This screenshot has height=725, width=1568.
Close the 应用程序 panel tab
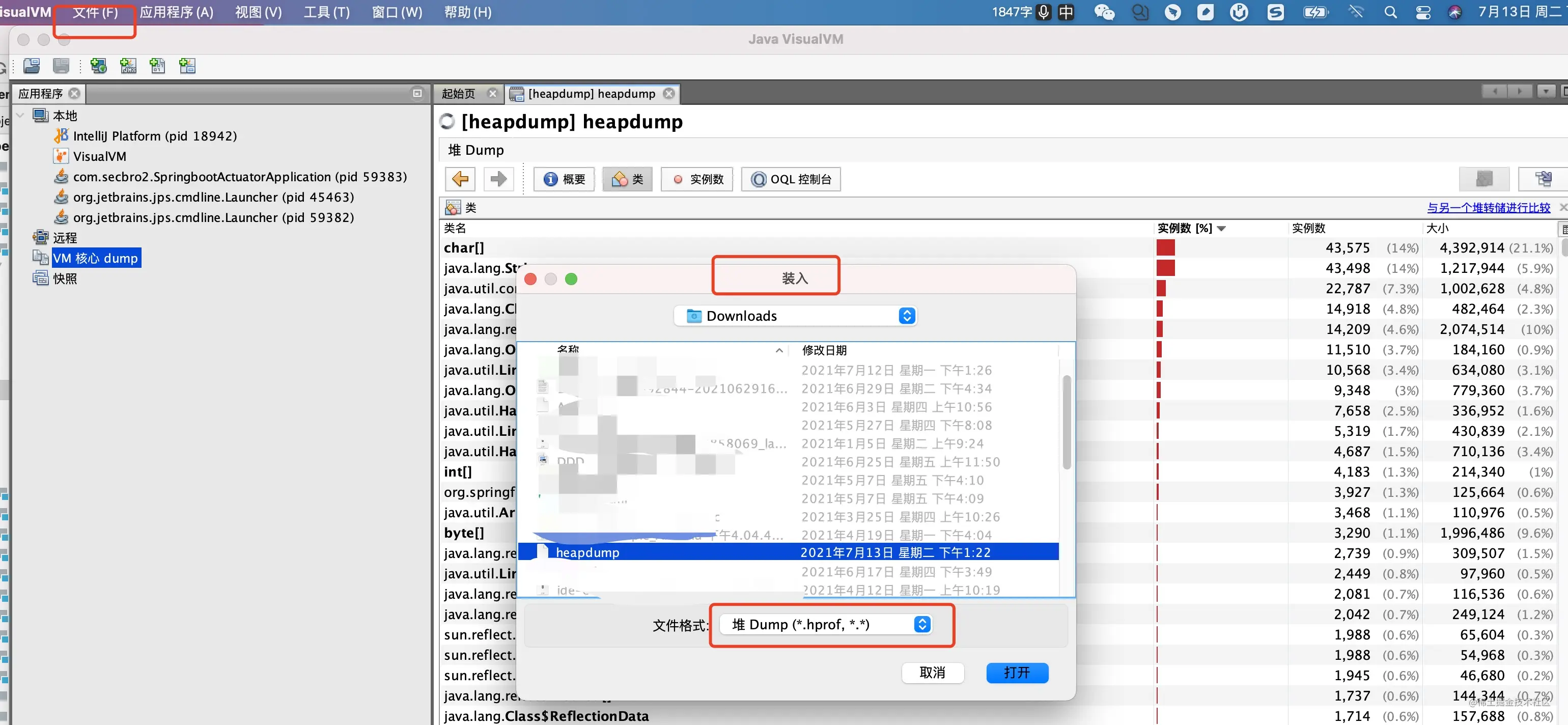(74, 93)
